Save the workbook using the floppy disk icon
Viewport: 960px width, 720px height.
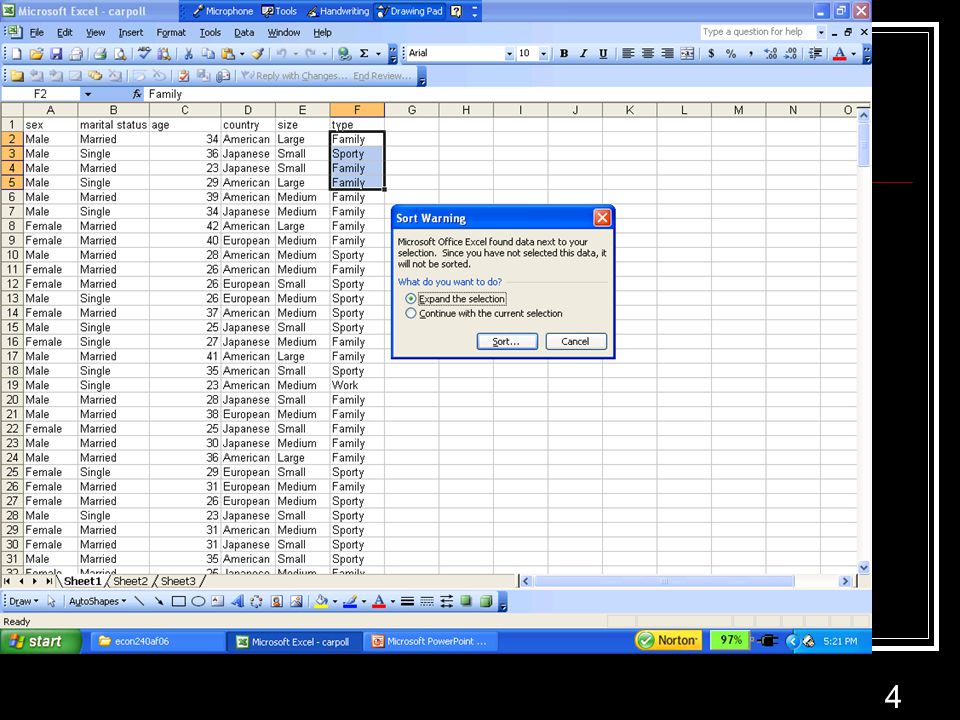(x=56, y=54)
